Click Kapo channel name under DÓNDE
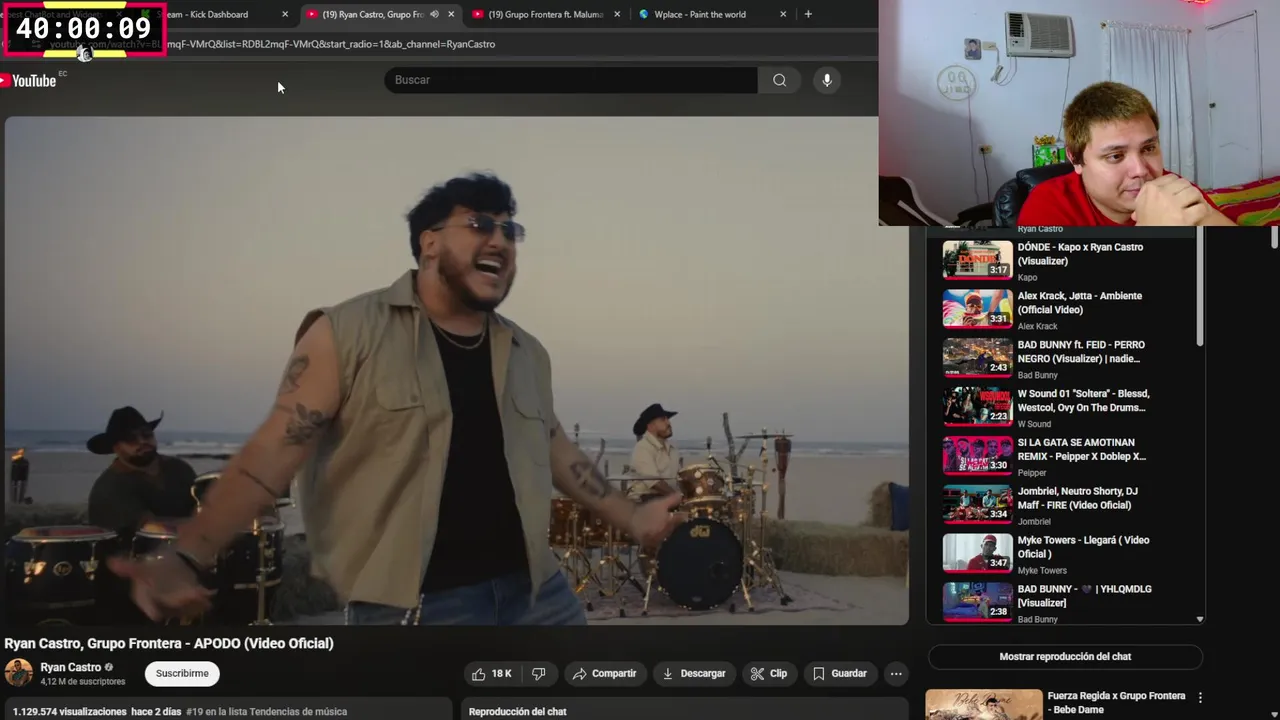 [x=1027, y=278]
